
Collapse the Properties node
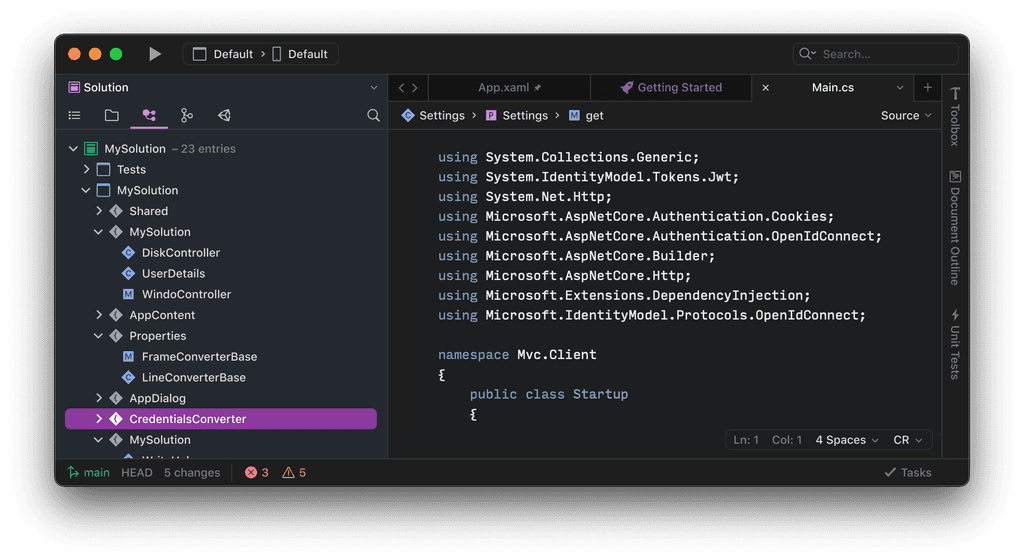[98, 336]
